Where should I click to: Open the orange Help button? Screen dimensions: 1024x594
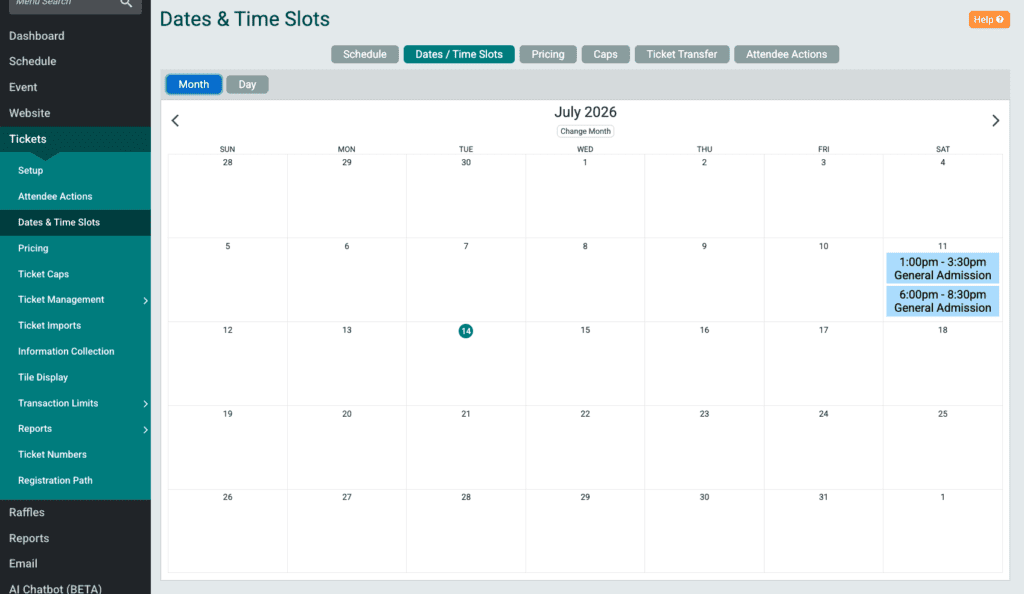[989, 20]
